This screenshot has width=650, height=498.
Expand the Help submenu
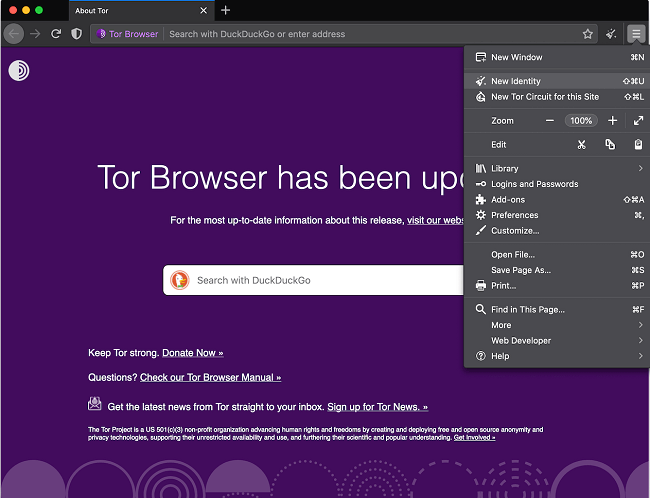click(557, 356)
